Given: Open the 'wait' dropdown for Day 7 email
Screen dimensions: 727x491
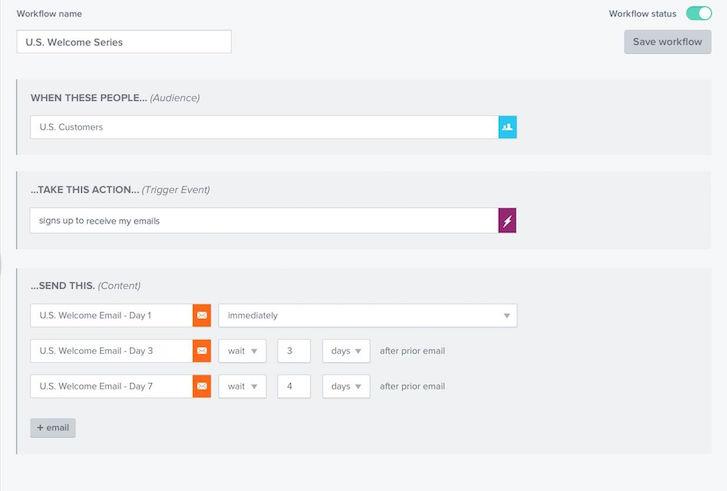Looking at the screenshot, I should pyautogui.click(x=242, y=386).
